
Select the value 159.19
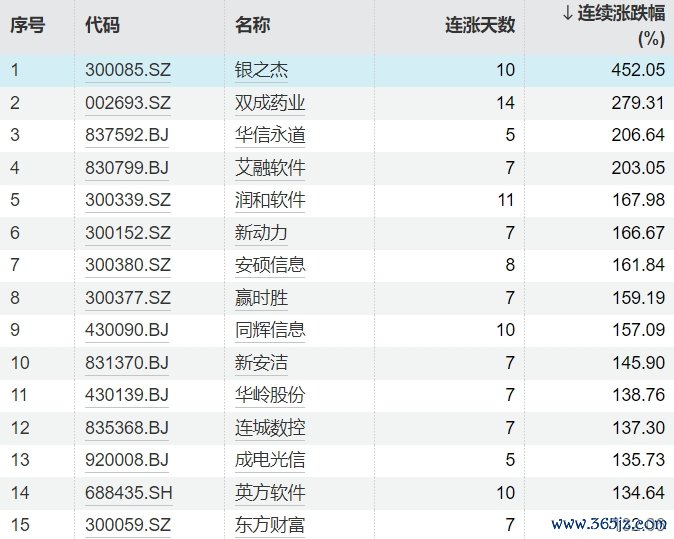click(638, 297)
